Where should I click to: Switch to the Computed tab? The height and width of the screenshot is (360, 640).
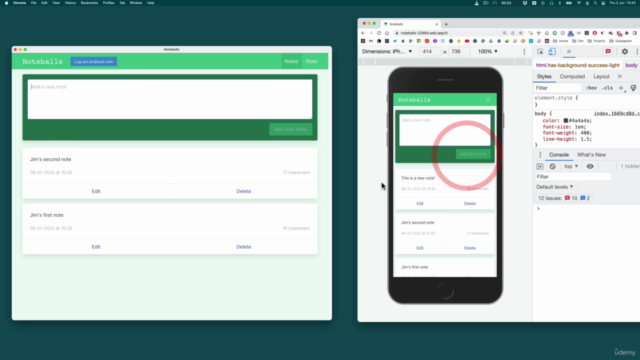572,77
